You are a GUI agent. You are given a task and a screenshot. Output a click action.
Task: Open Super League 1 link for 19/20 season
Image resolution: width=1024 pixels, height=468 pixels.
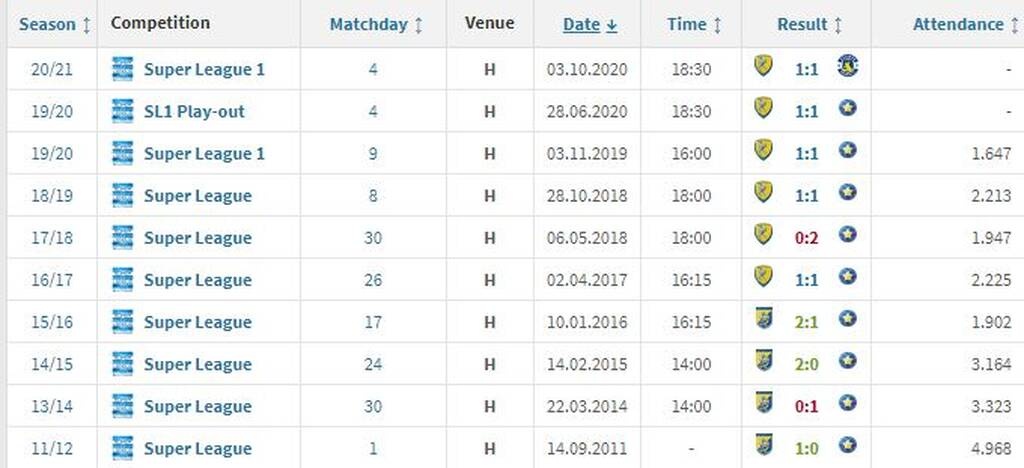coord(204,154)
